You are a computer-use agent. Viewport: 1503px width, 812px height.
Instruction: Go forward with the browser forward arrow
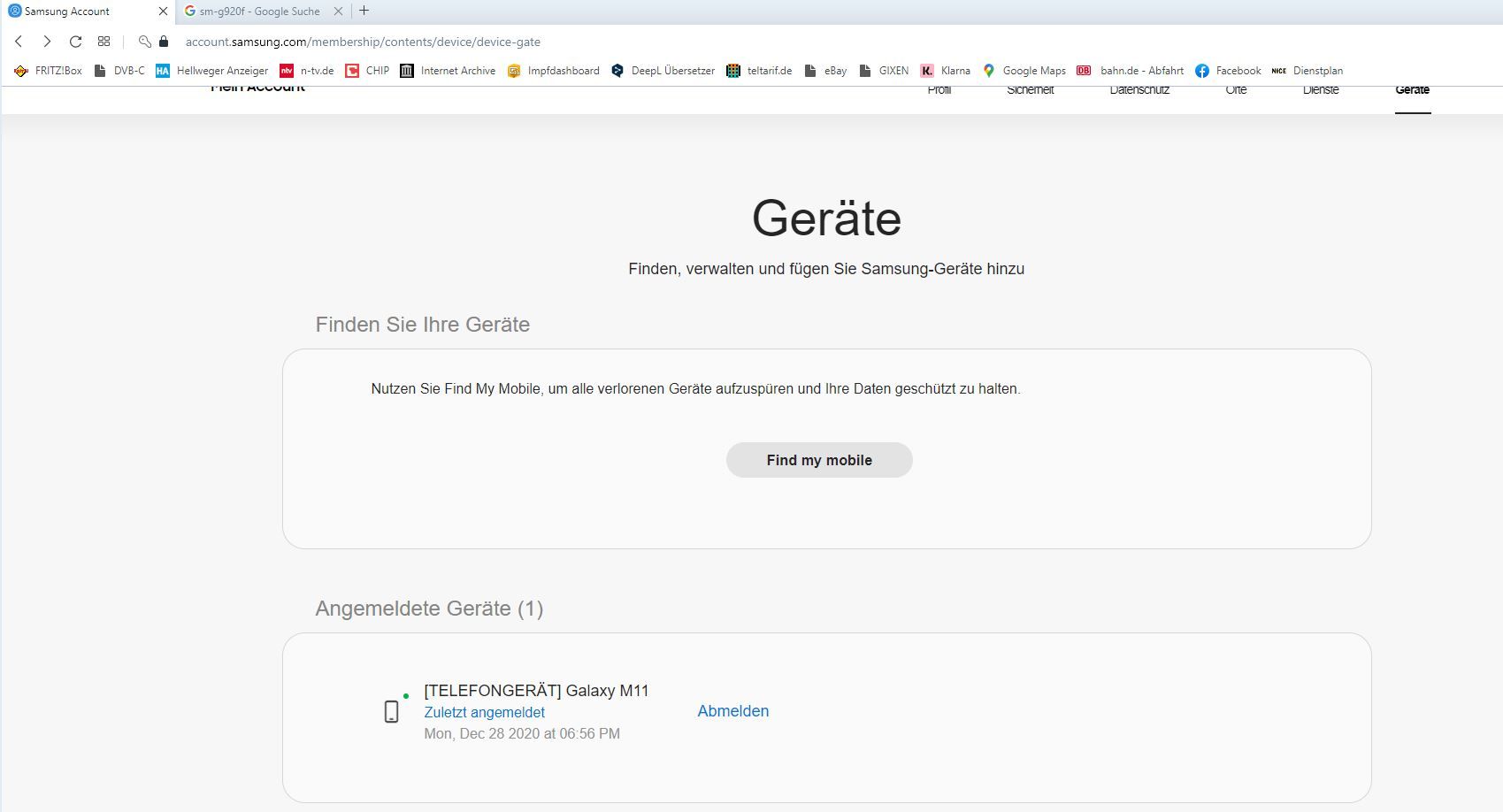tap(47, 42)
